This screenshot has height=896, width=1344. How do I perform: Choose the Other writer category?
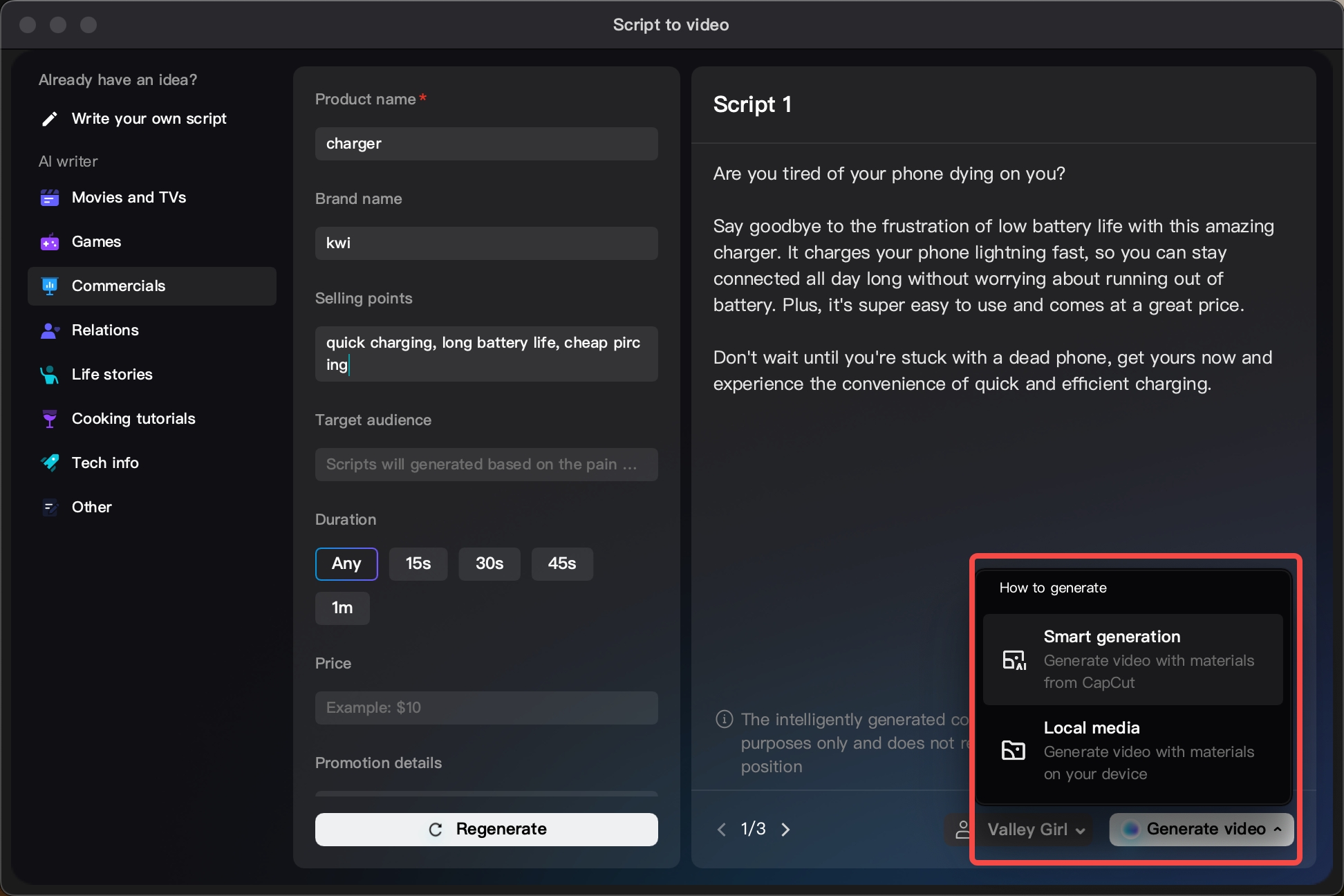(152, 507)
